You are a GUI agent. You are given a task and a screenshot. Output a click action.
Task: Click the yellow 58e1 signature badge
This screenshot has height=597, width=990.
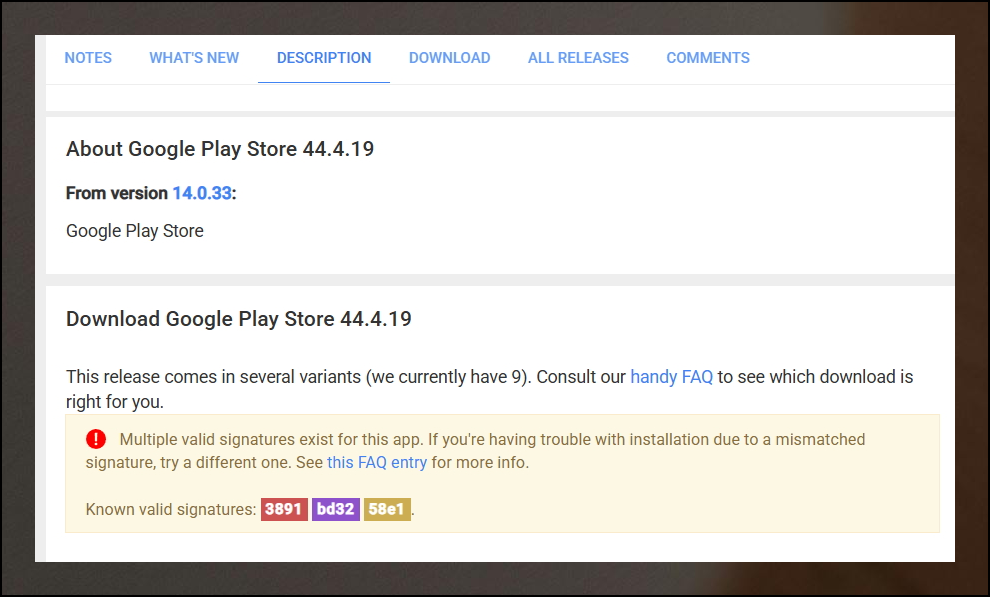click(387, 509)
